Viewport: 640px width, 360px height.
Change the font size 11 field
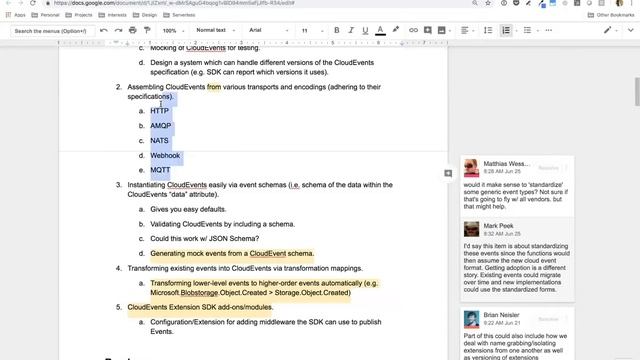[x=304, y=31]
